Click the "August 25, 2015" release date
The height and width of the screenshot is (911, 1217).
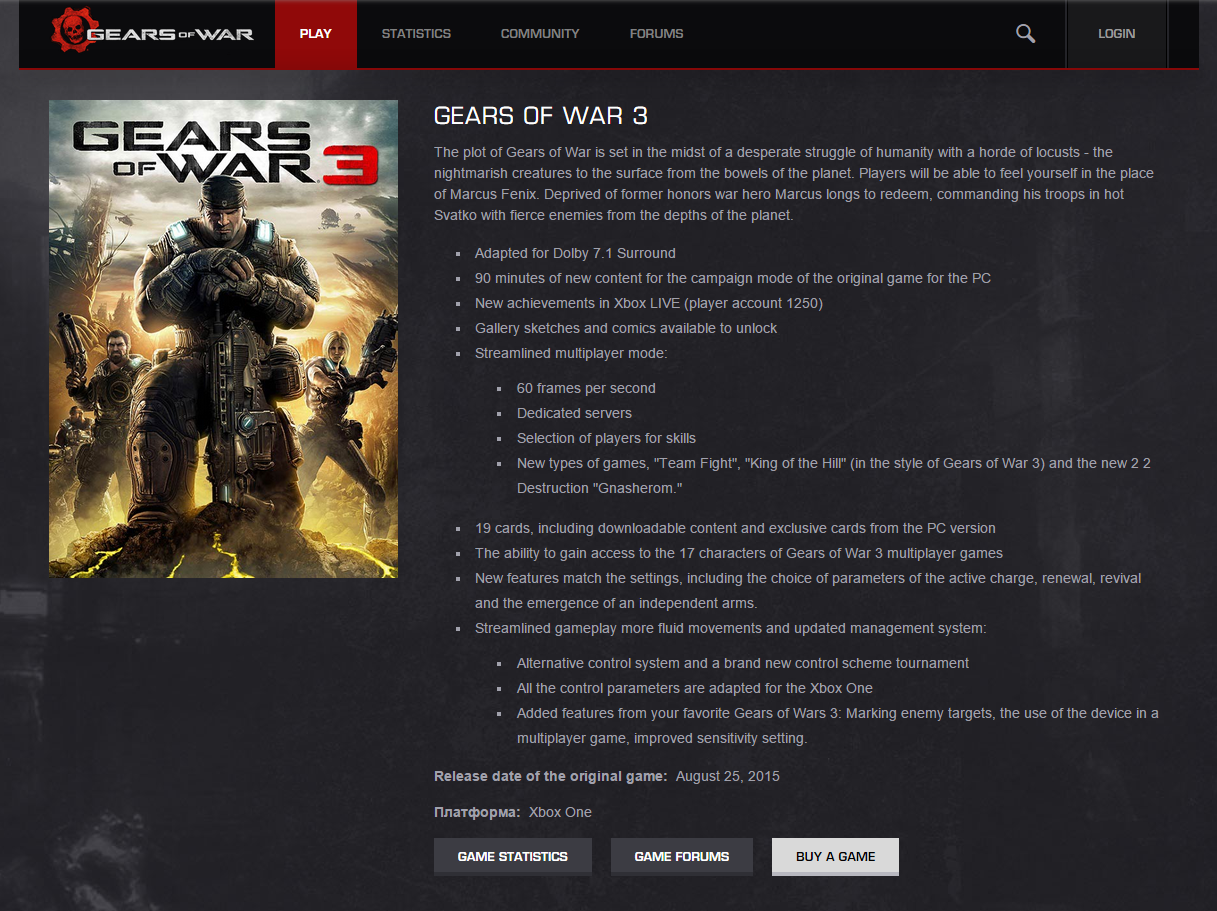(x=728, y=776)
